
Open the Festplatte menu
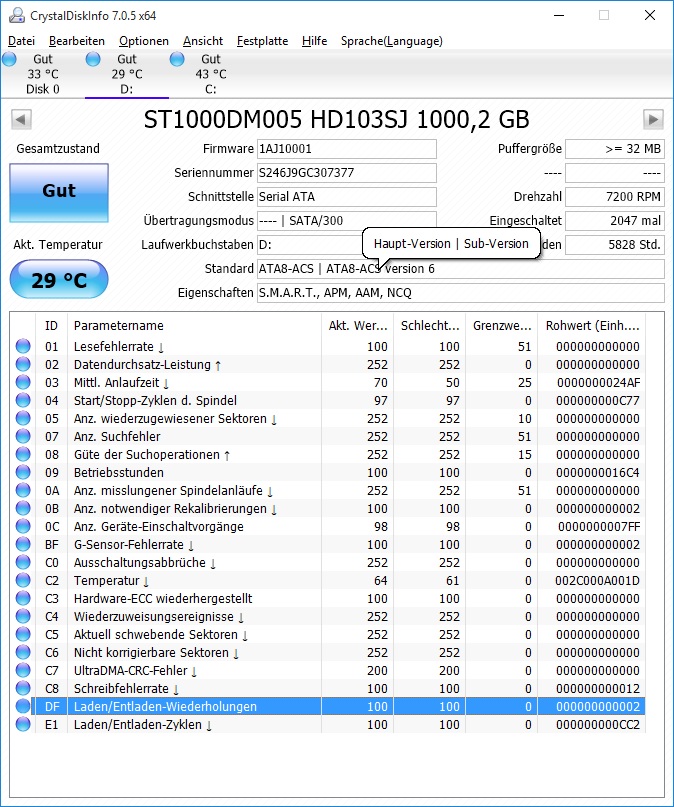click(262, 41)
